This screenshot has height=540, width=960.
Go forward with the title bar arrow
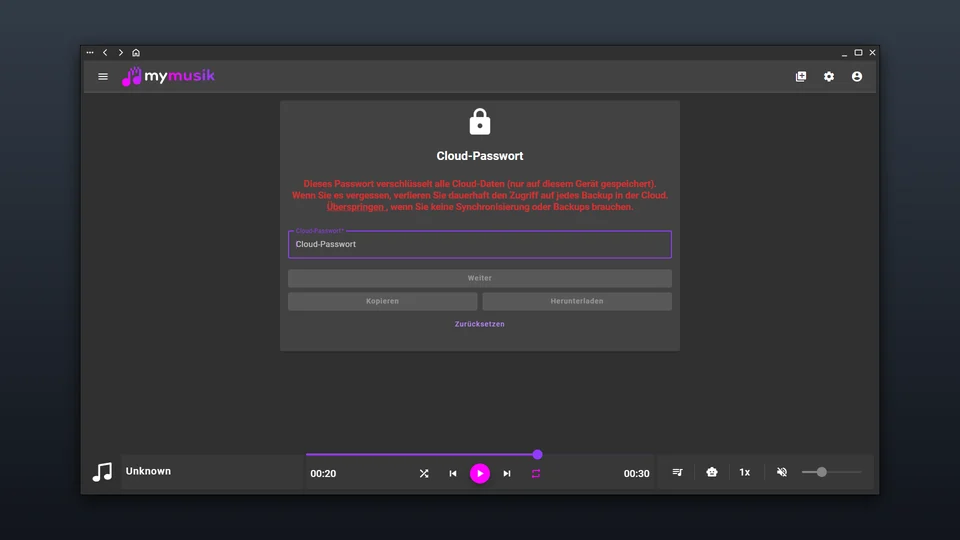coord(121,53)
